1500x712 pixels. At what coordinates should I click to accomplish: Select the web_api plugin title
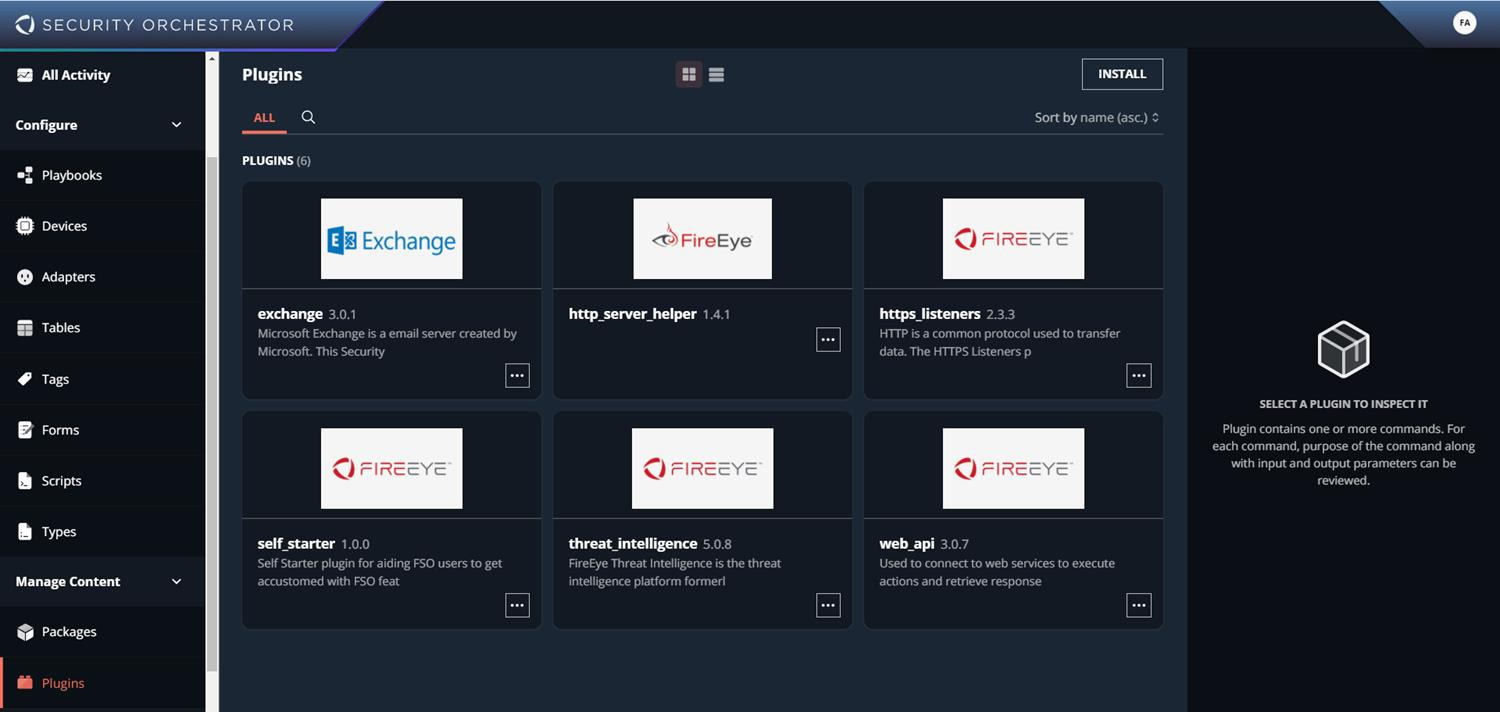(906, 544)
